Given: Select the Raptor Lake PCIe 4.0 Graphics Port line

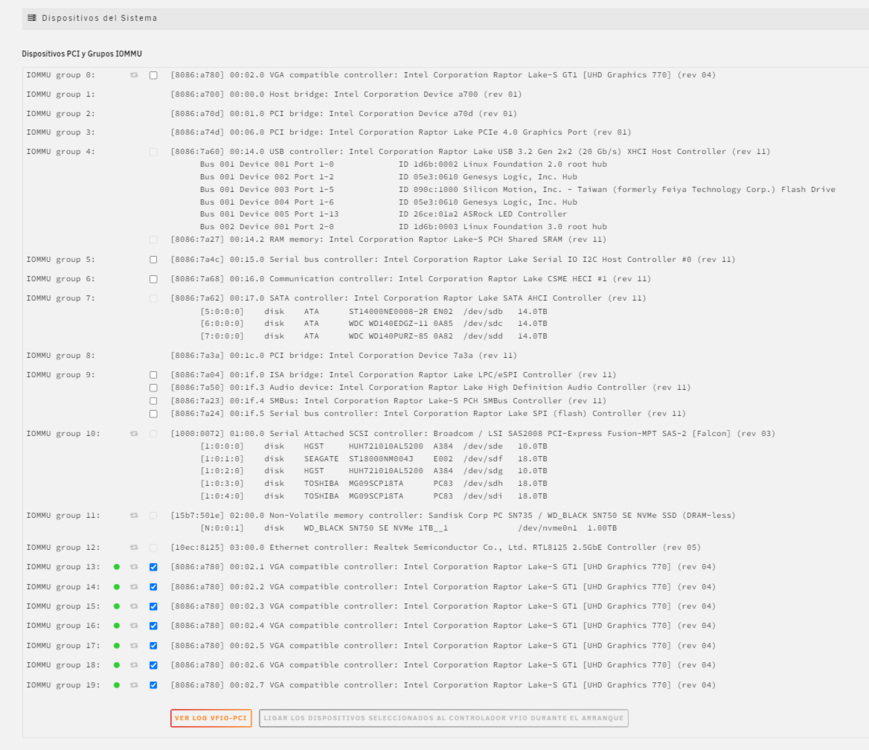Looking at the screenshot, I should pyautogui.click(x=401, y=132).
